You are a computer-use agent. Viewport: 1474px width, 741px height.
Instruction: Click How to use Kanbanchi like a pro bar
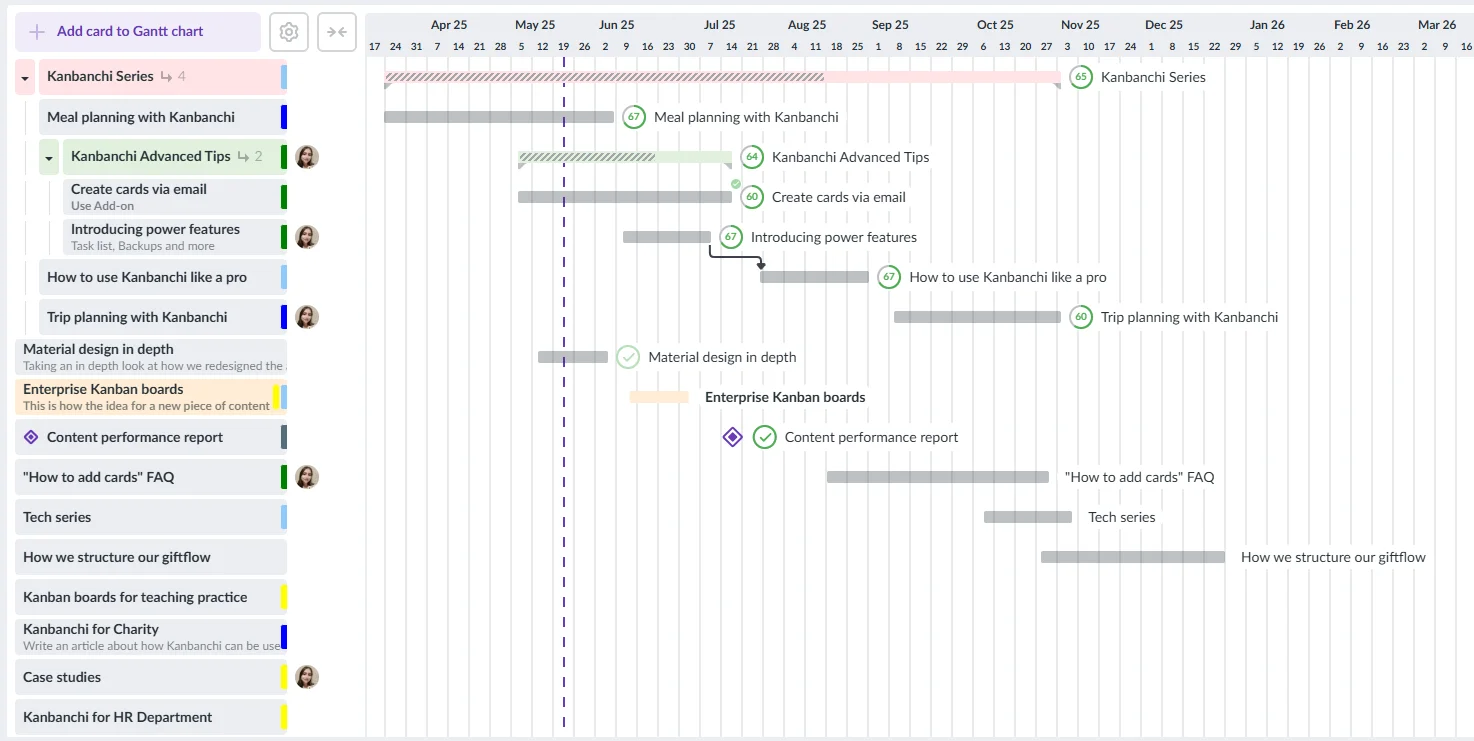[x=814, y=277]
